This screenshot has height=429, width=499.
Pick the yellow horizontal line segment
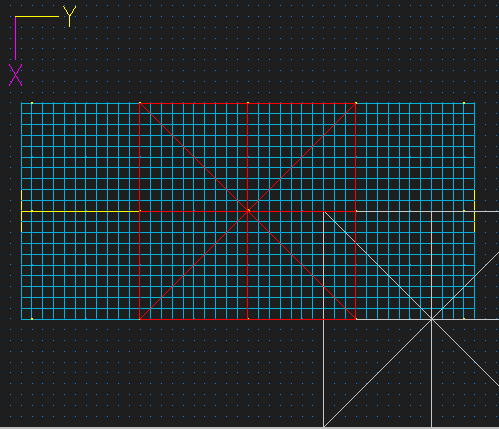pos(80,211)
